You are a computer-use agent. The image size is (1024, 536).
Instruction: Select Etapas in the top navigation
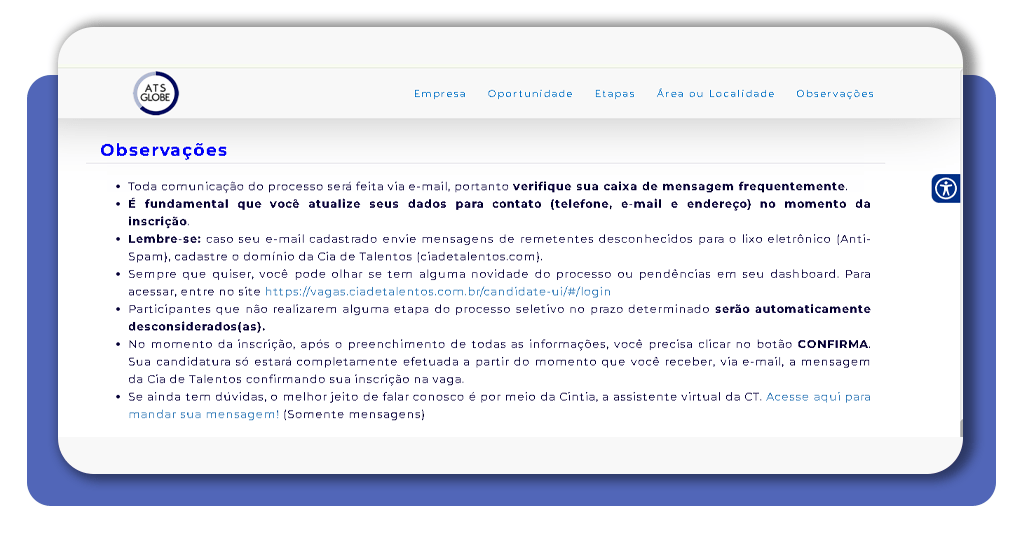[614, 94]
